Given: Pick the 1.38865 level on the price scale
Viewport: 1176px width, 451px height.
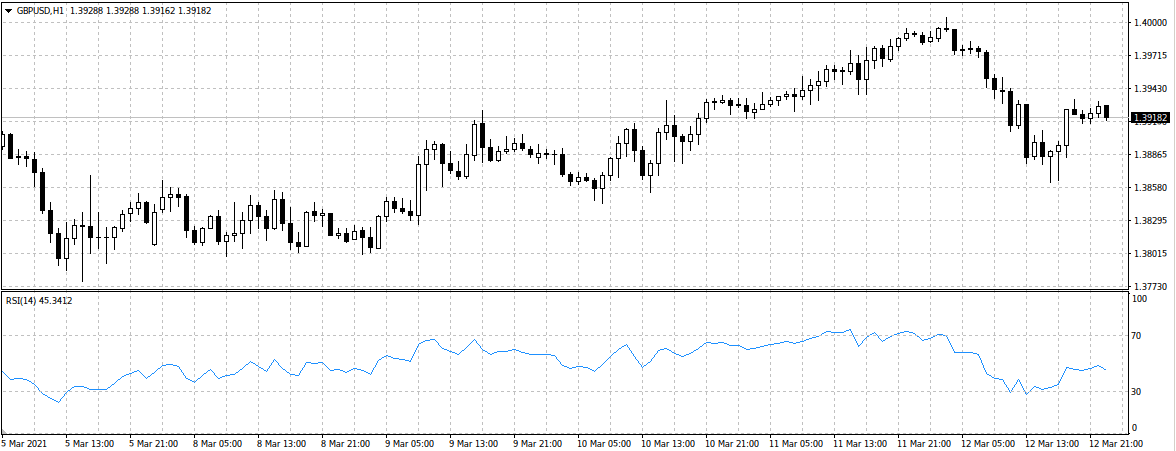Looking at the screenshot, I should coord(1148,154).
